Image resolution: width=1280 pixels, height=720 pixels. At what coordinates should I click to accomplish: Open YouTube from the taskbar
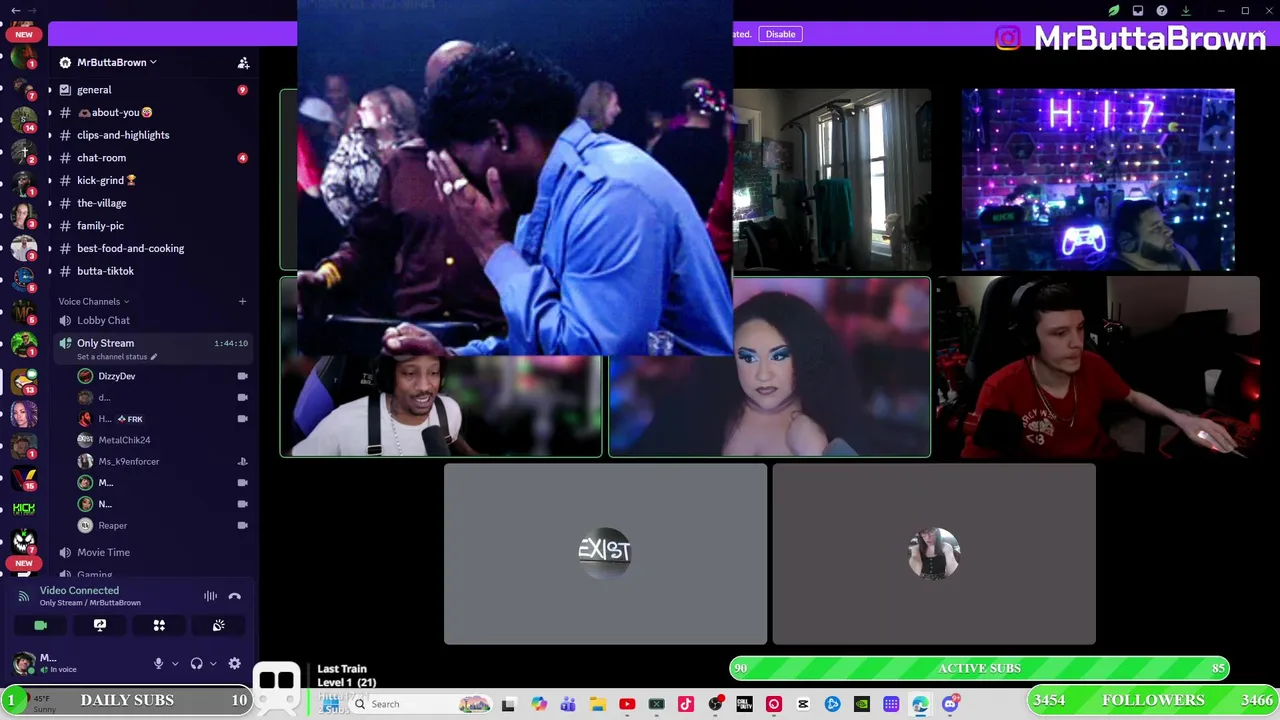click(627, 704)
